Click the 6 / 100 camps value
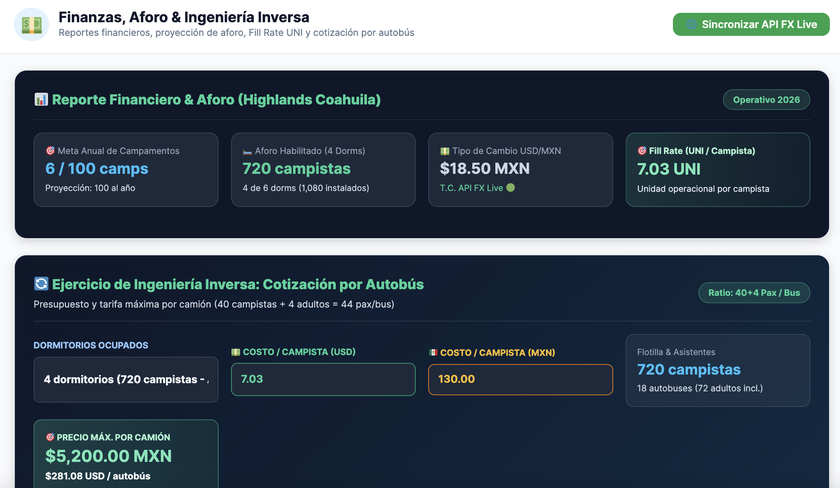The height and width of the screenshot is (488, 840). pyautogui.click(x=96, y=168)
